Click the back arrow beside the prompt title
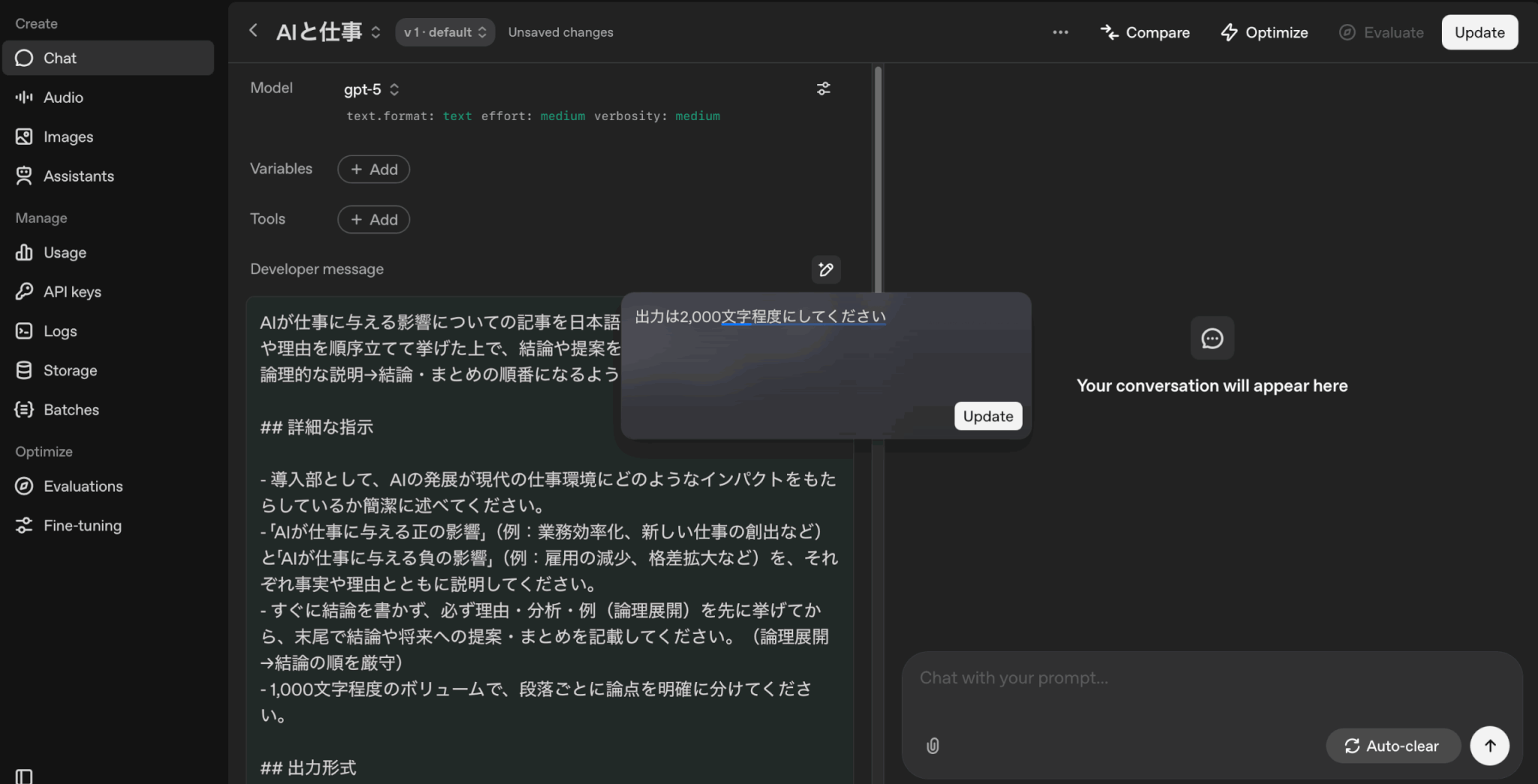The image size is (1538, 784). pos(253,31)
